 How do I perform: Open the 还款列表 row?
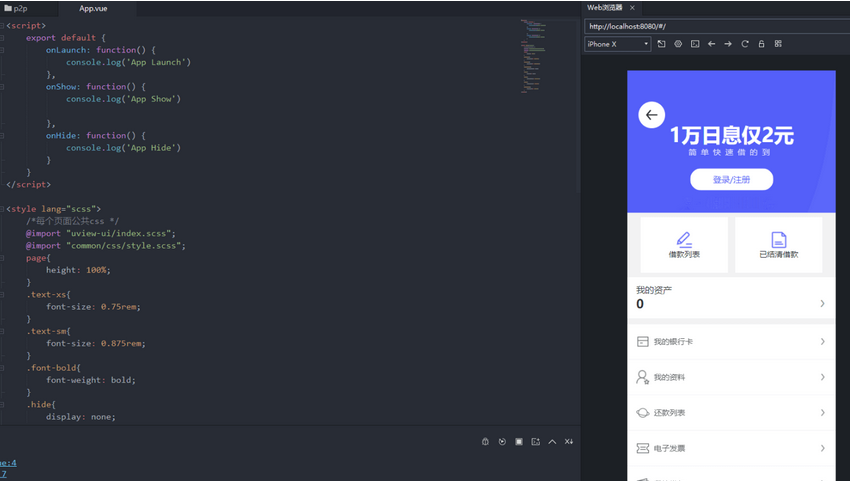pos(731,413)
